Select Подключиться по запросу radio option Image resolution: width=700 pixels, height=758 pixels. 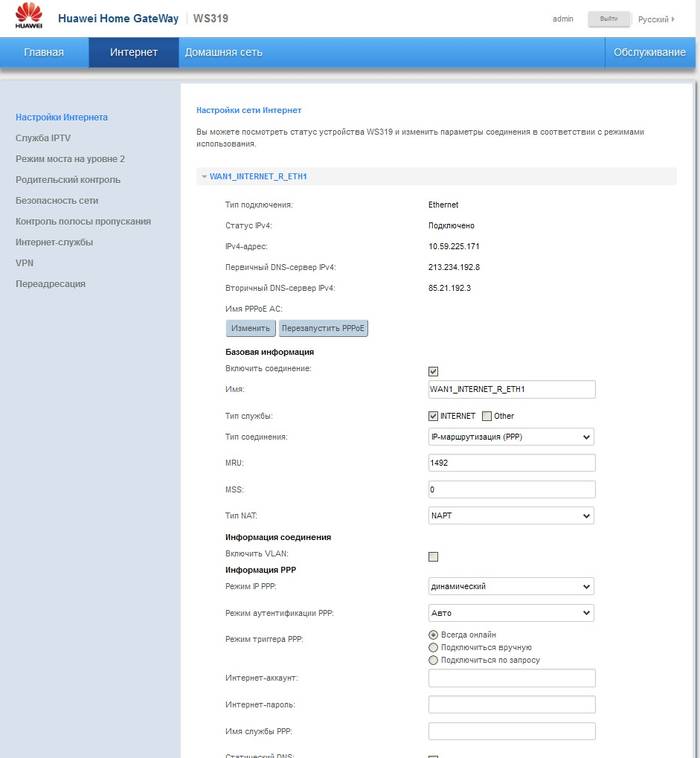click(433, 660)
